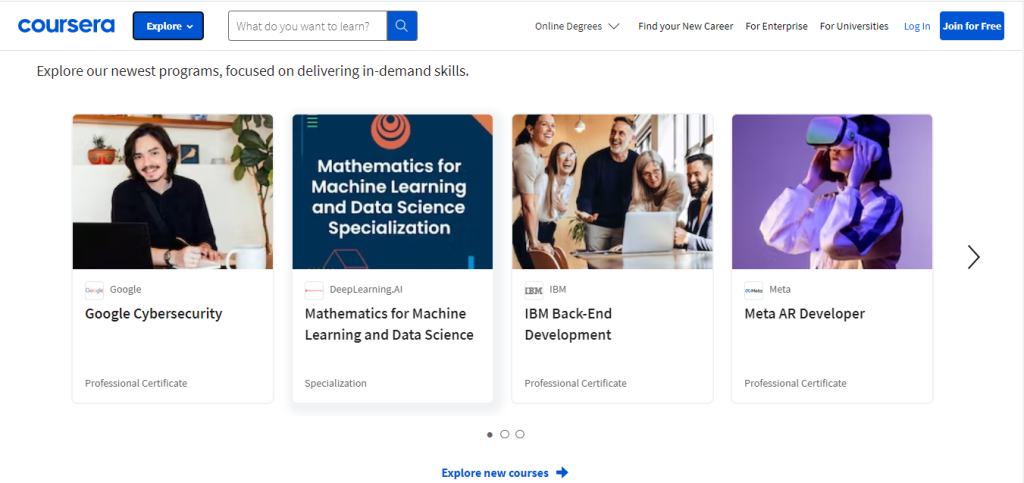This screenshot has width=1024, height=483.
Task: Click the magnifying glass search button
Action: pos(402,26)
